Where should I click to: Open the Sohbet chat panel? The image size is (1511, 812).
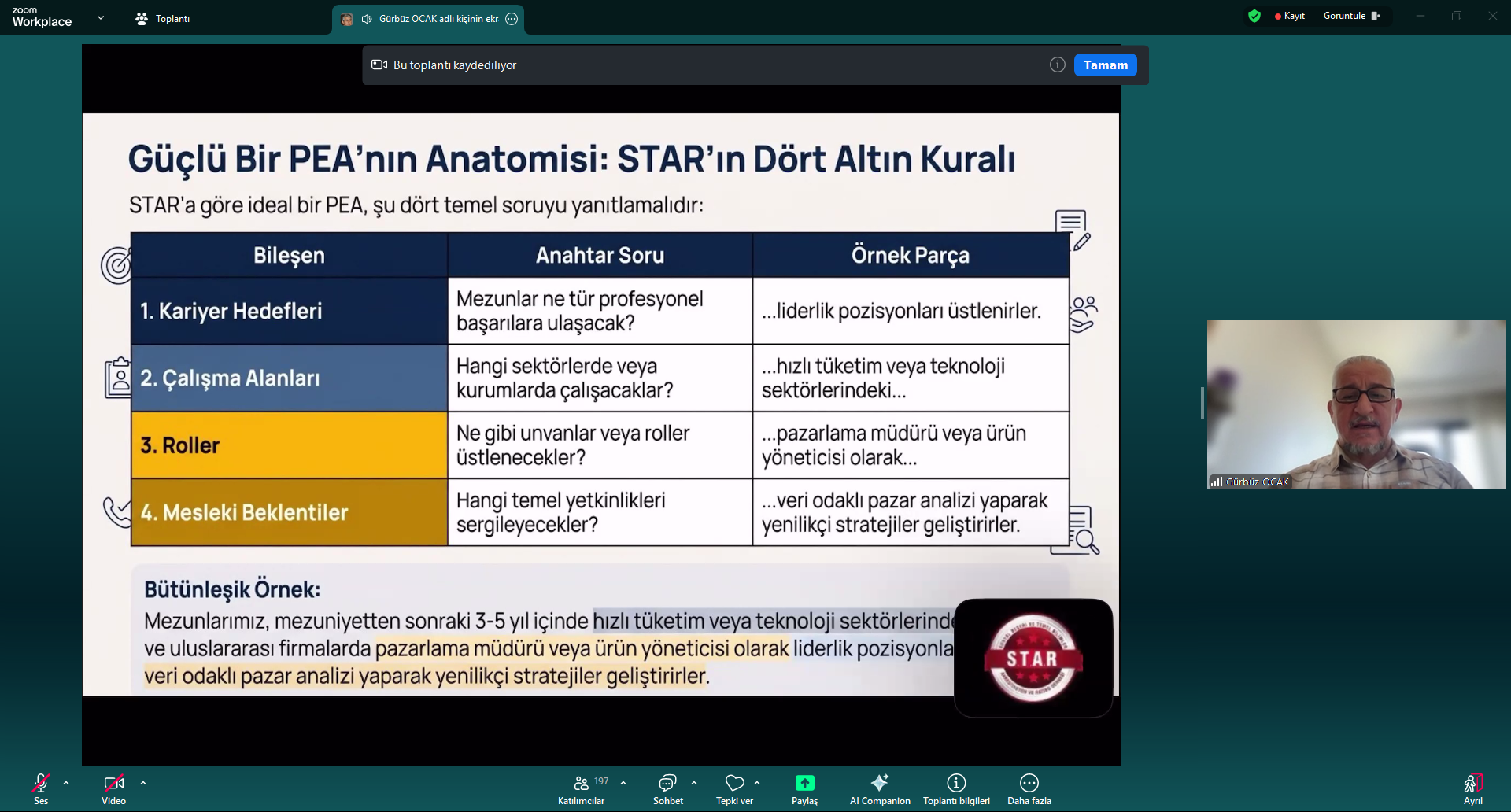pyautogui.click(x=667, y=789)
